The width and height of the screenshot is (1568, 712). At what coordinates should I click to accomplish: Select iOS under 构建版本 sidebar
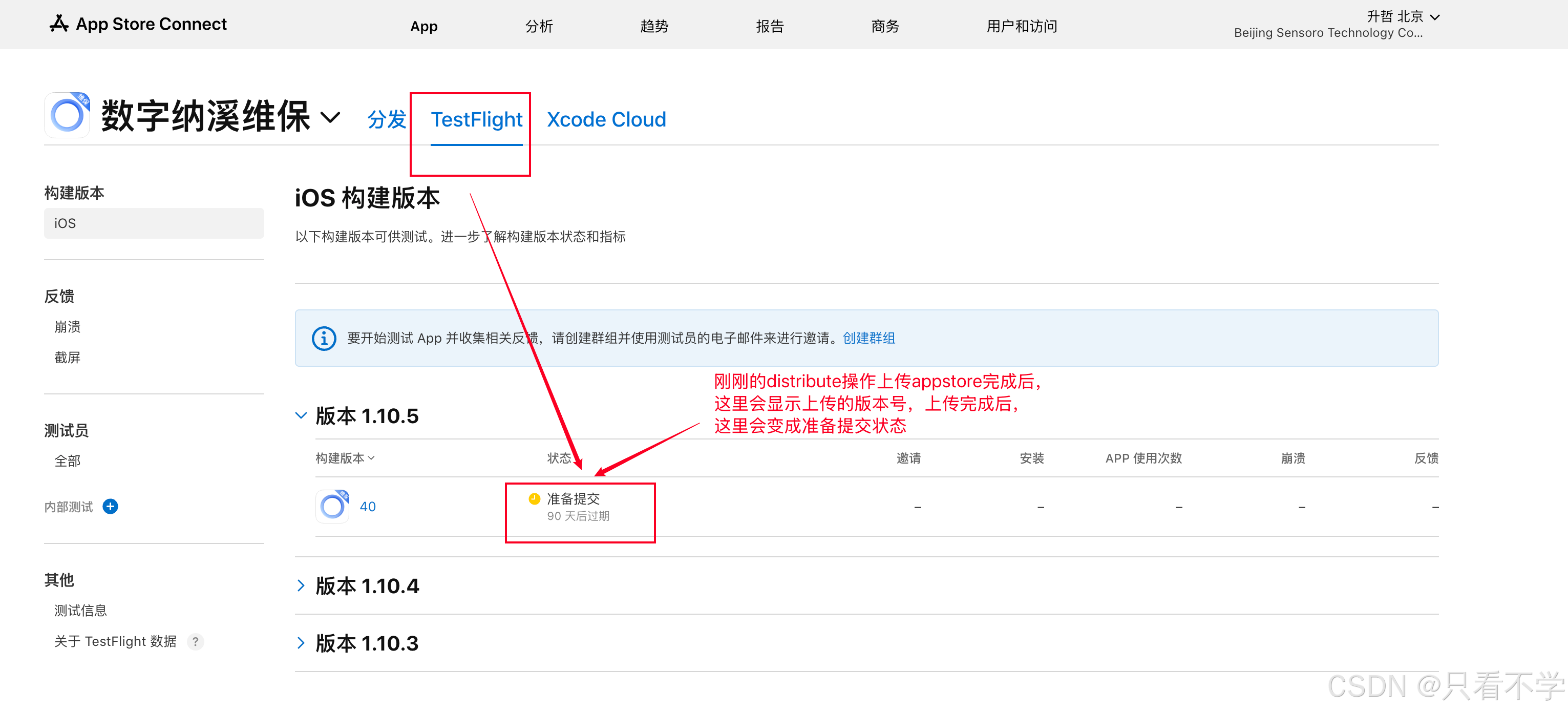coord(154,223)
